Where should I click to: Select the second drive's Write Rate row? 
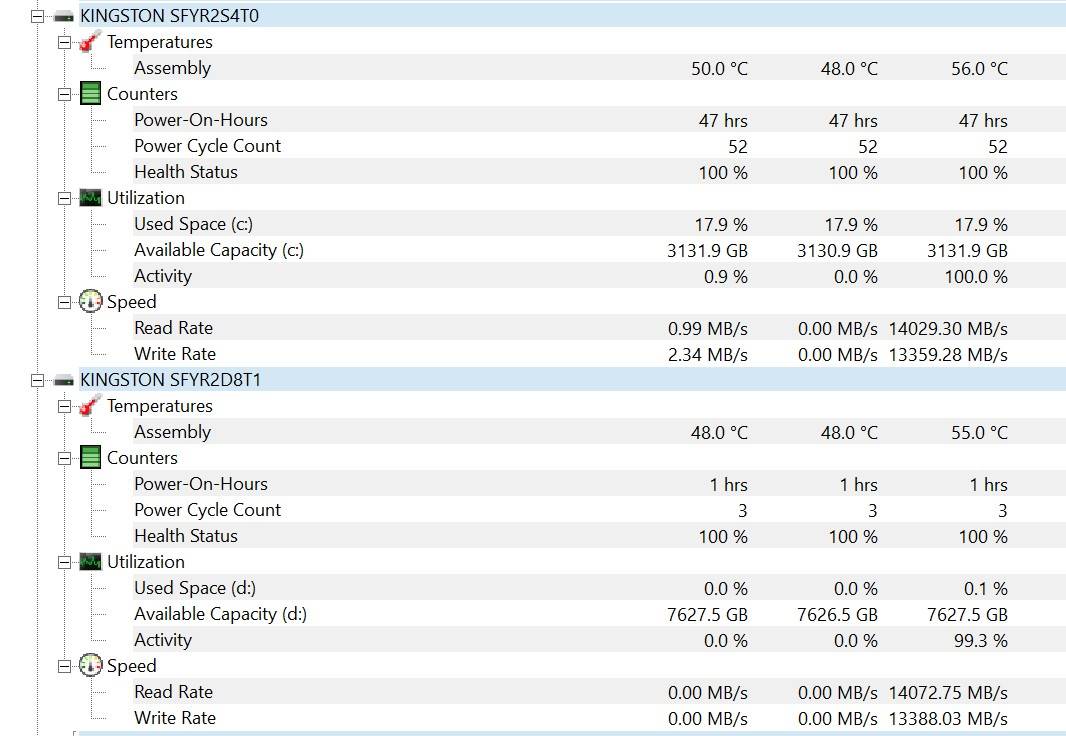(x=174, y=718)
